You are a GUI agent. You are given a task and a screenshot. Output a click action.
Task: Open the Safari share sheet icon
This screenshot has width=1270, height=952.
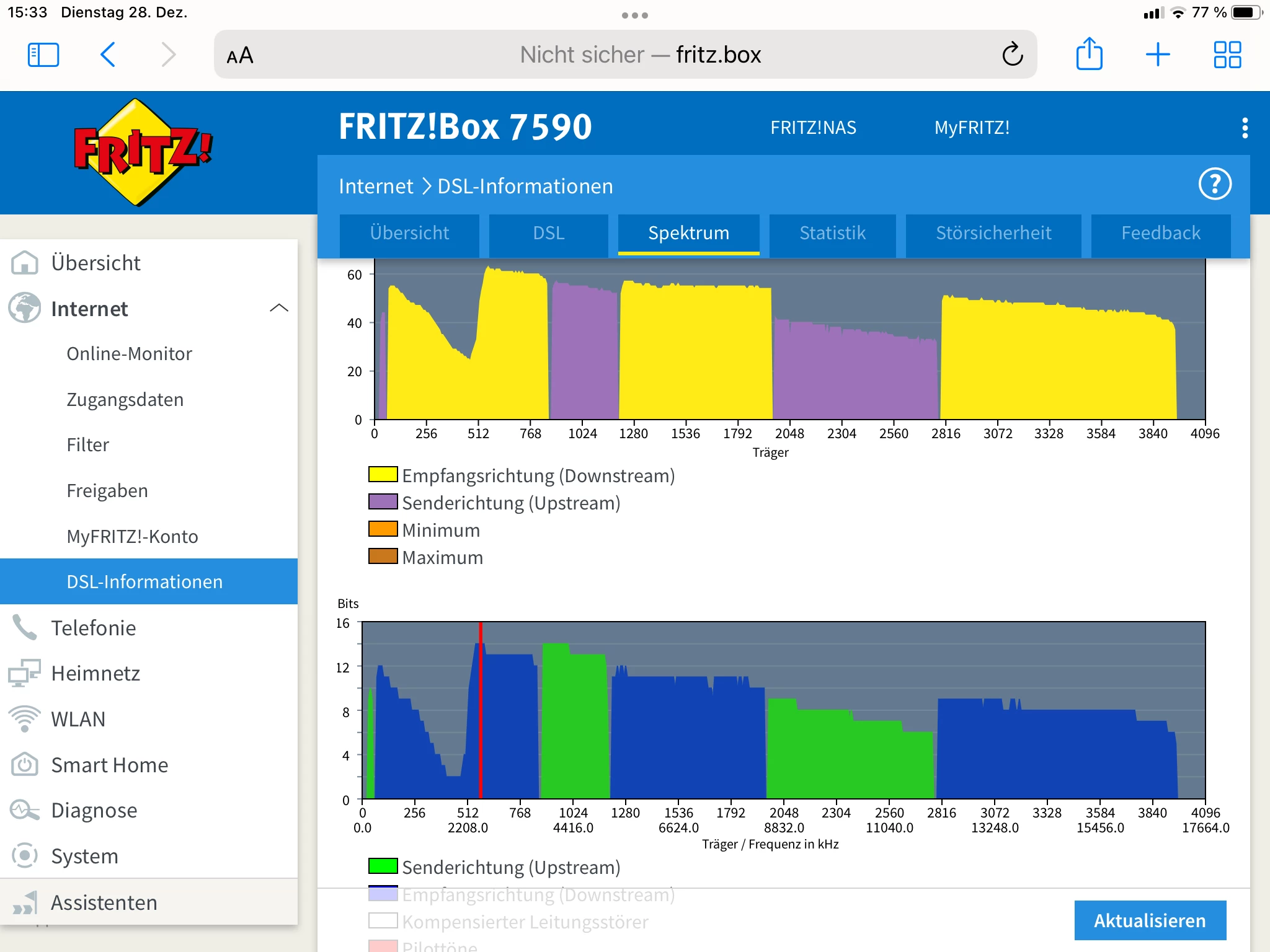point(1089,55)
